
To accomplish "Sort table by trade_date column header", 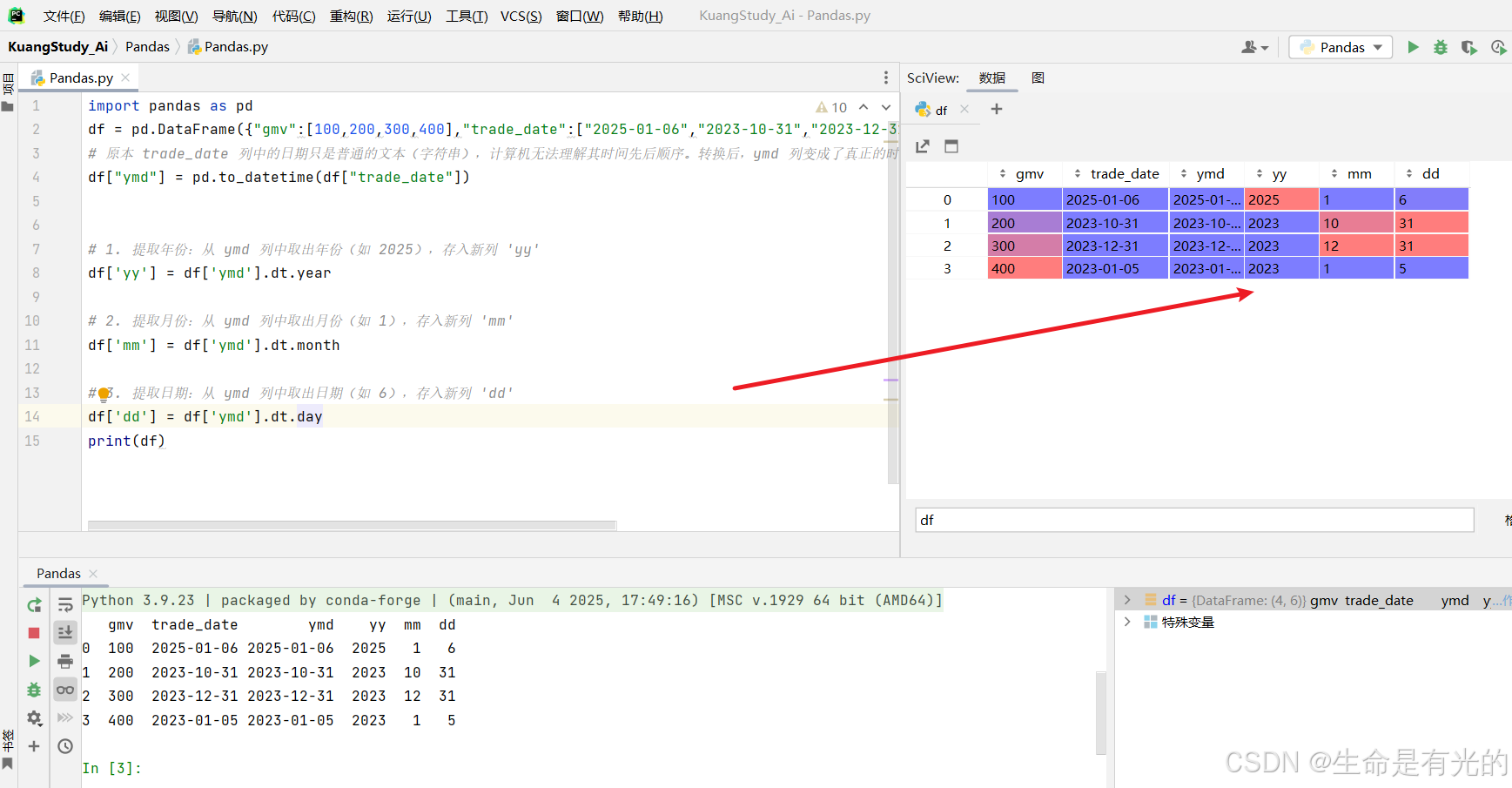I will 1115,174.
